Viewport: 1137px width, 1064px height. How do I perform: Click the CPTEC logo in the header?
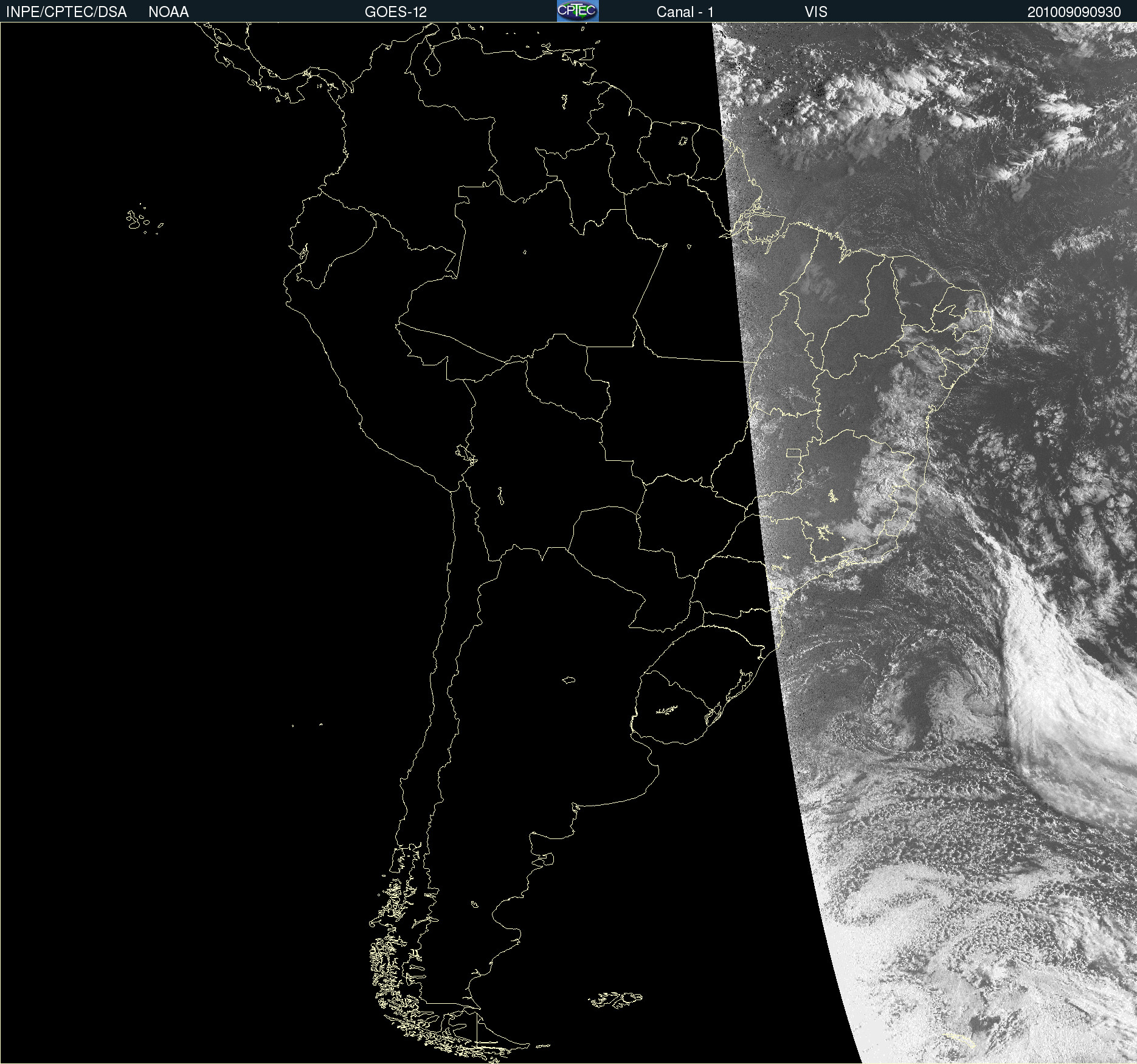(578, 11)
